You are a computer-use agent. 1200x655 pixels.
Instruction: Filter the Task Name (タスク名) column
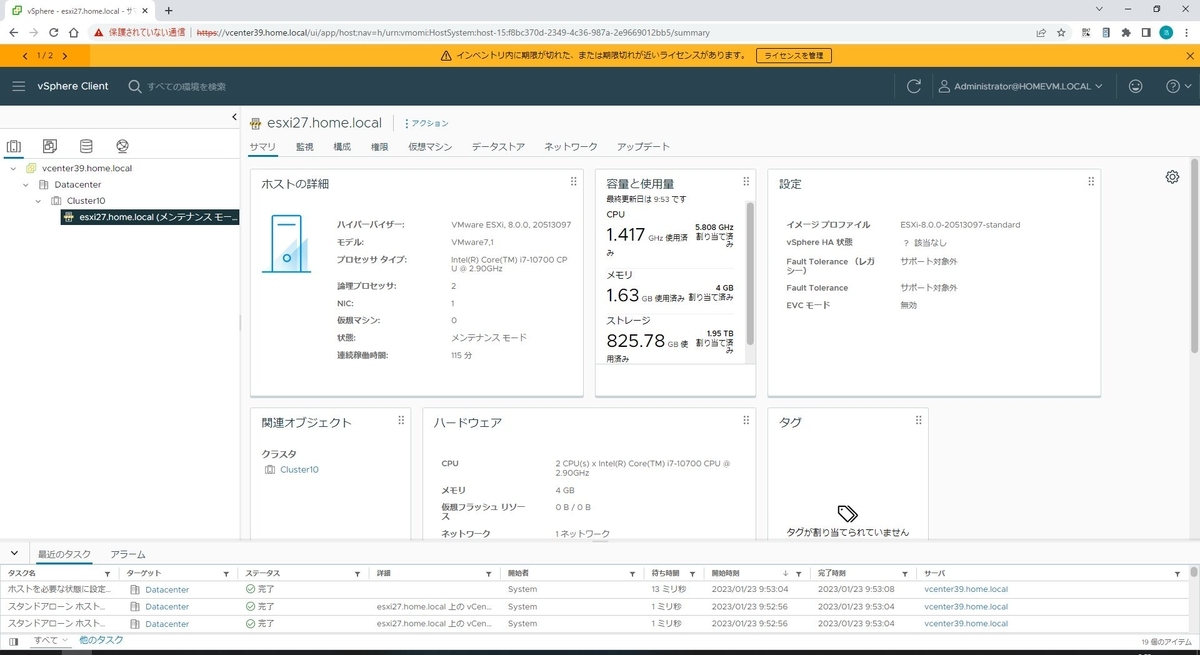tap(107, 574)
